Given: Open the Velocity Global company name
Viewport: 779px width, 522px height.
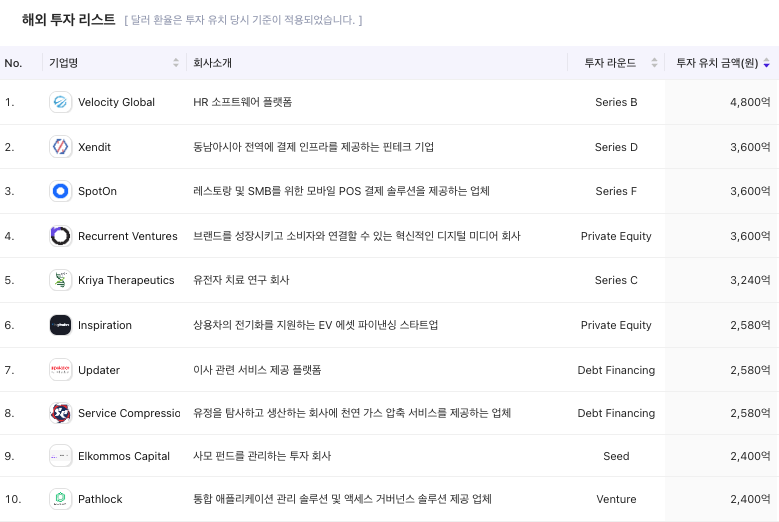Looking at the screenshot, I should coord(116,102).
